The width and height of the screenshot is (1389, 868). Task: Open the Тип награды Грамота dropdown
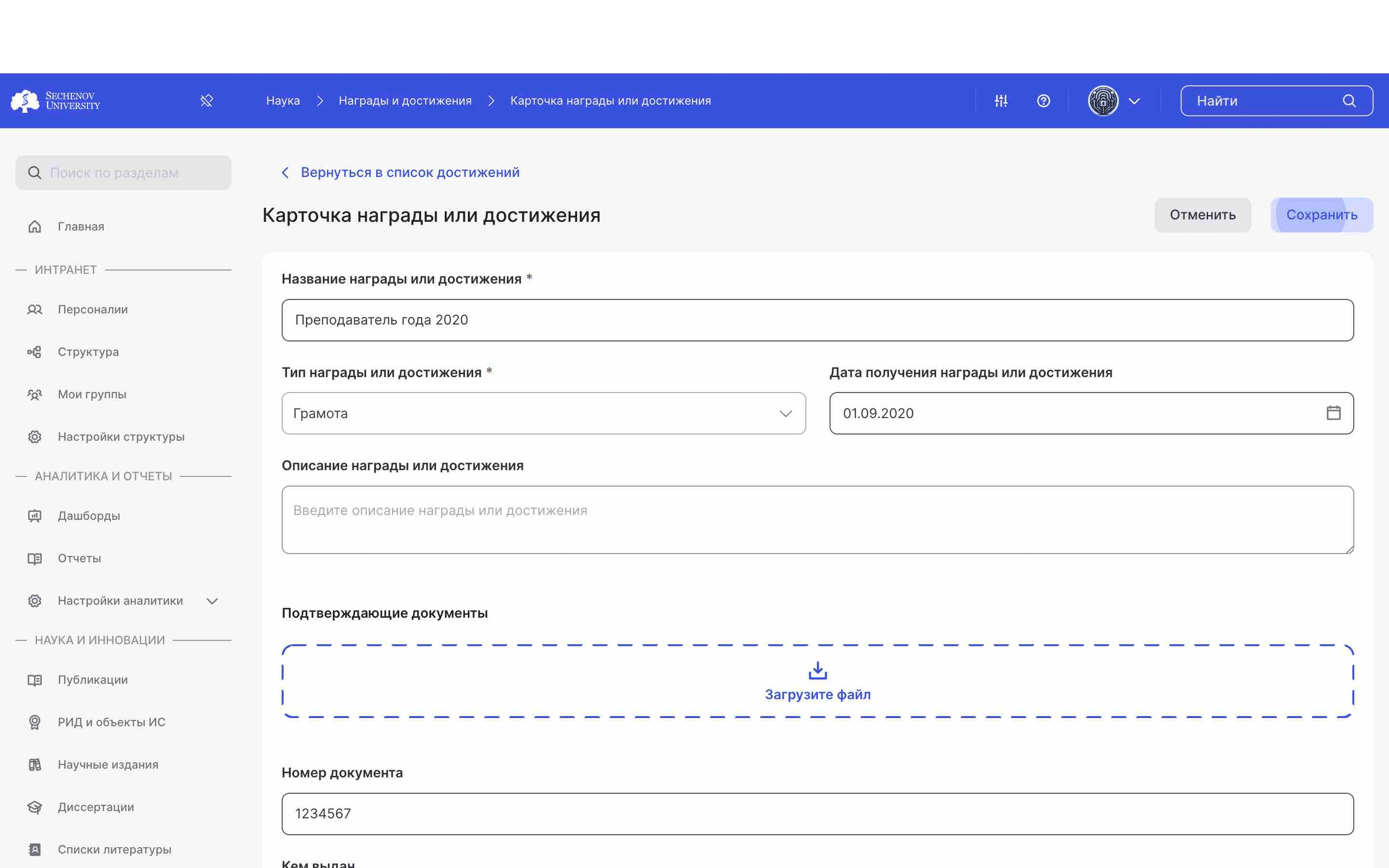click(544, 413)
